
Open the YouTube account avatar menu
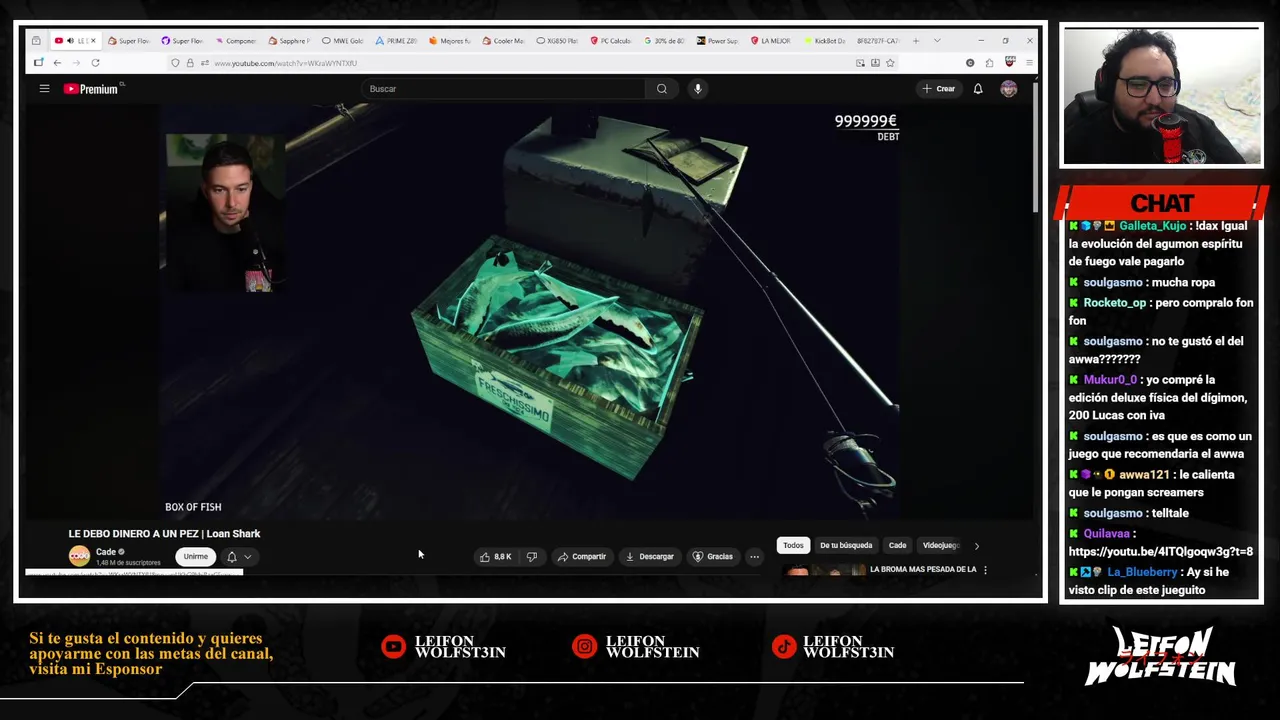coord(1009,89)
